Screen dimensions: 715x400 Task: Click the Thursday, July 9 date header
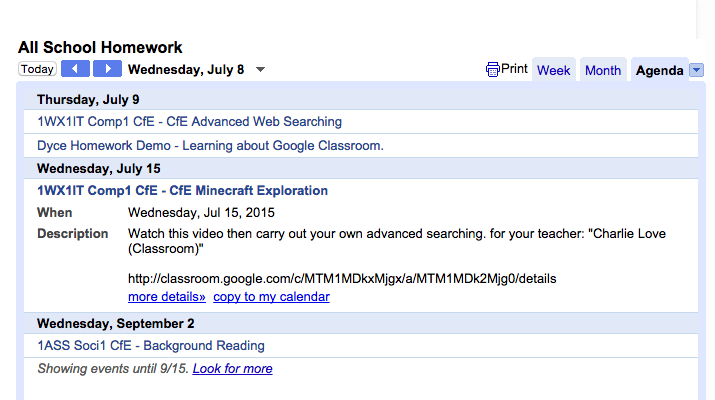coord(88,99)
